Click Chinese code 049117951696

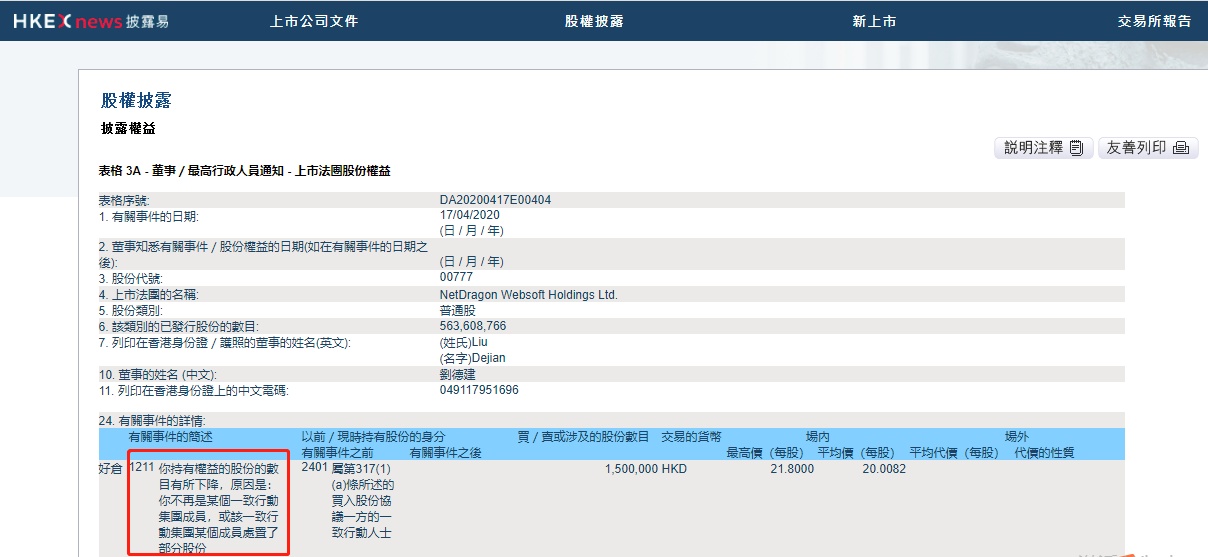[x=480, y=390]
